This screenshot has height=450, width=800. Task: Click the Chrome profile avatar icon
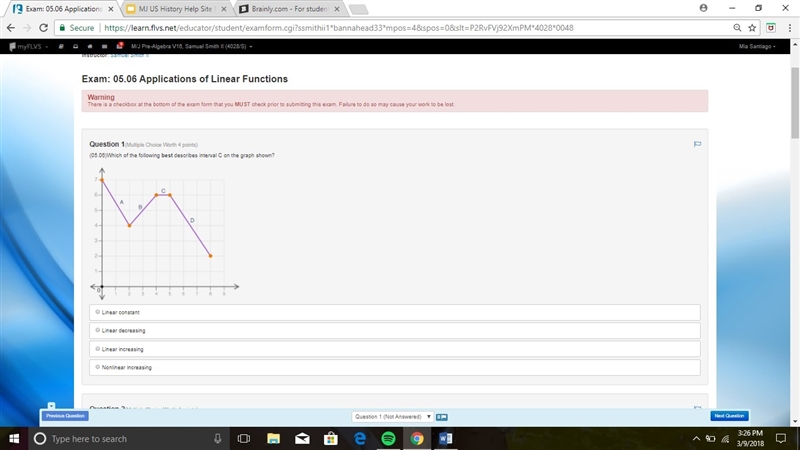[704, 8]
